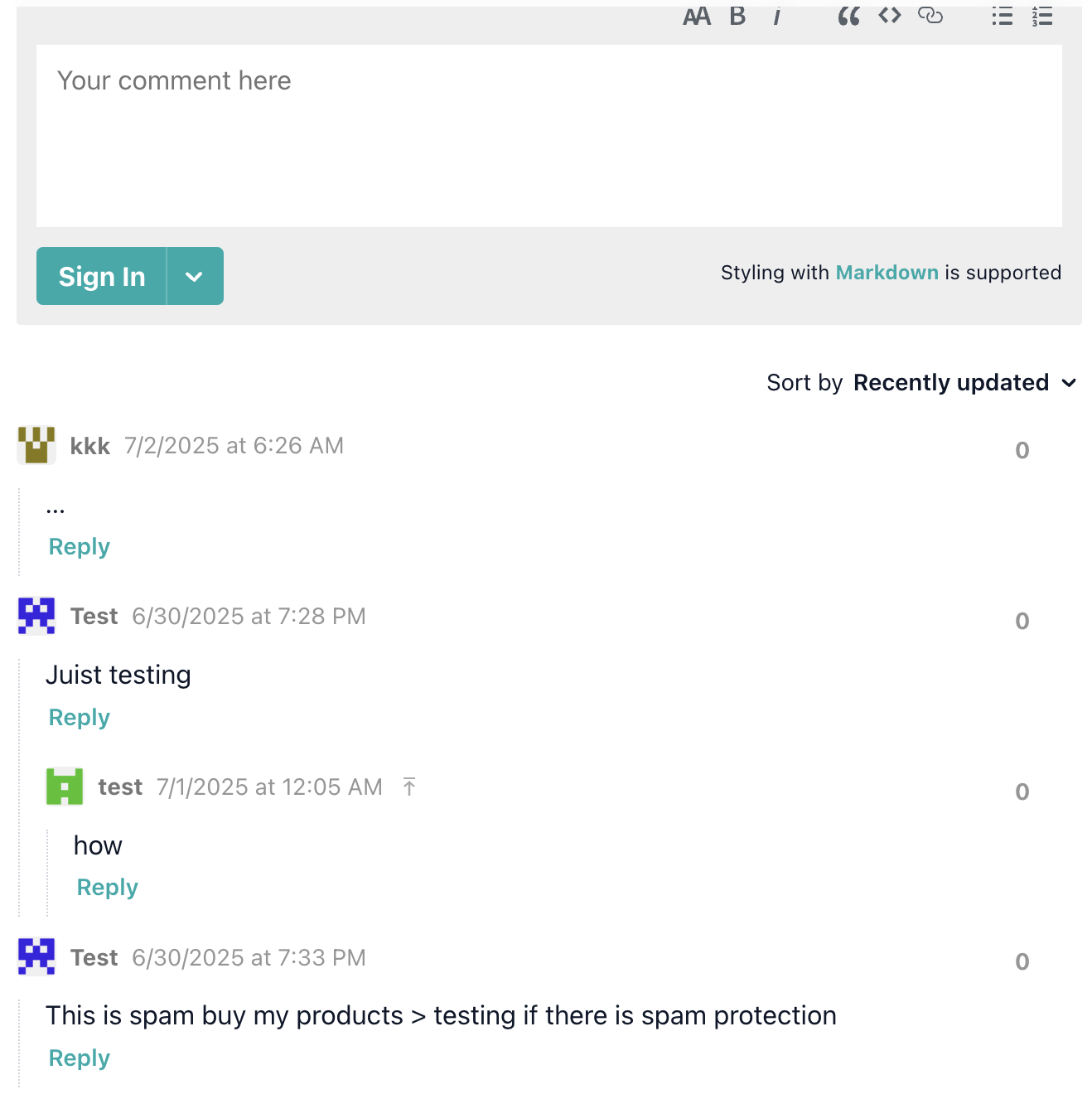The height and width of the screenshot is (1099, 1092).
Task: Toggle bold formatting in comment toolbar
Action: click(x=737, y=17)
